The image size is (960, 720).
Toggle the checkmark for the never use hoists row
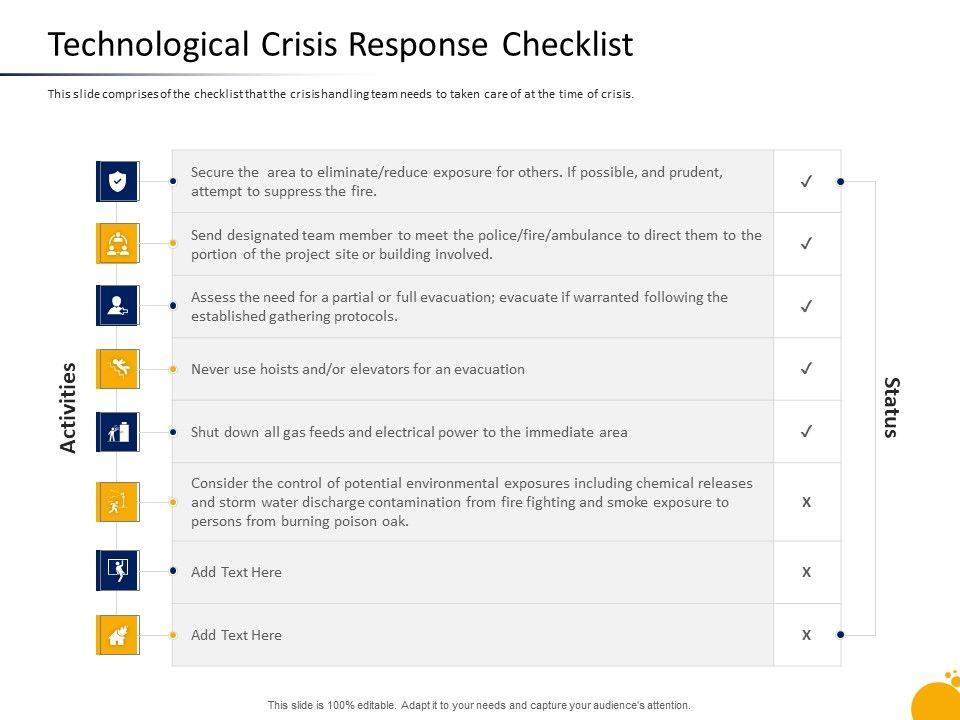(806, 369)
